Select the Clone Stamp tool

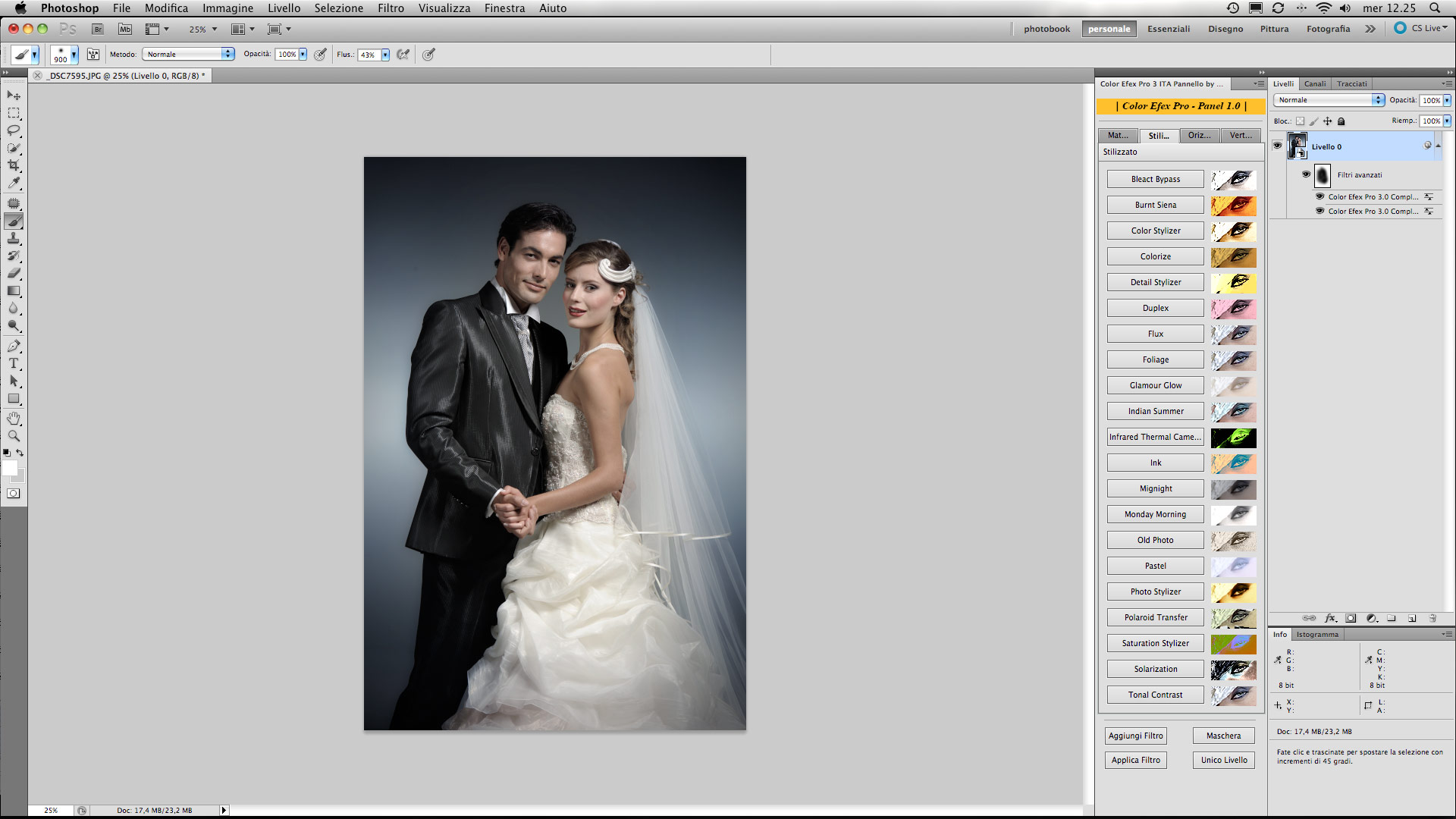click(14, 238)
